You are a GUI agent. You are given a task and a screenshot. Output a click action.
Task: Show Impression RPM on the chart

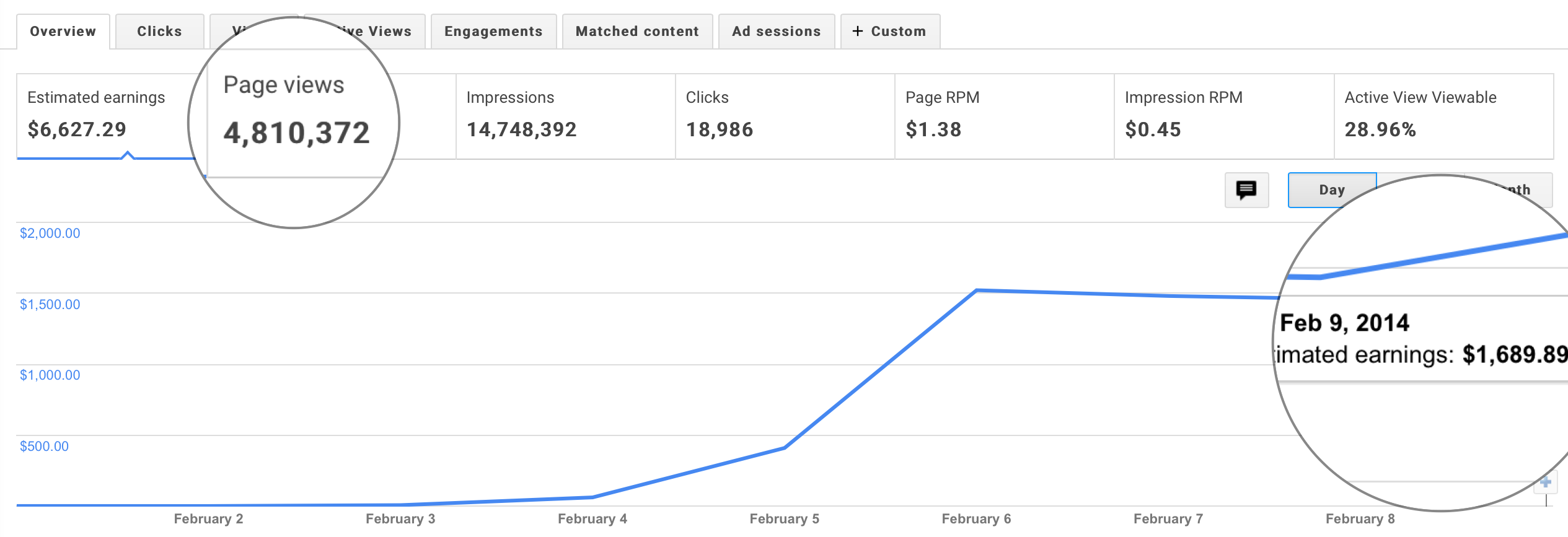[x=1223, y=116]
